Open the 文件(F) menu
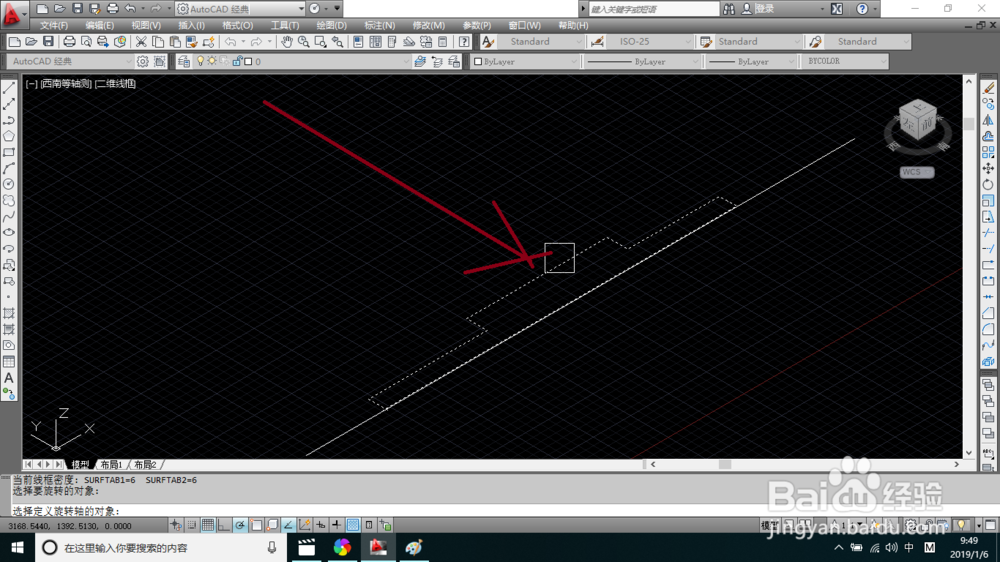Viewport: 1000px width, 562px height. pyautogui.click(x=54, y=26)
